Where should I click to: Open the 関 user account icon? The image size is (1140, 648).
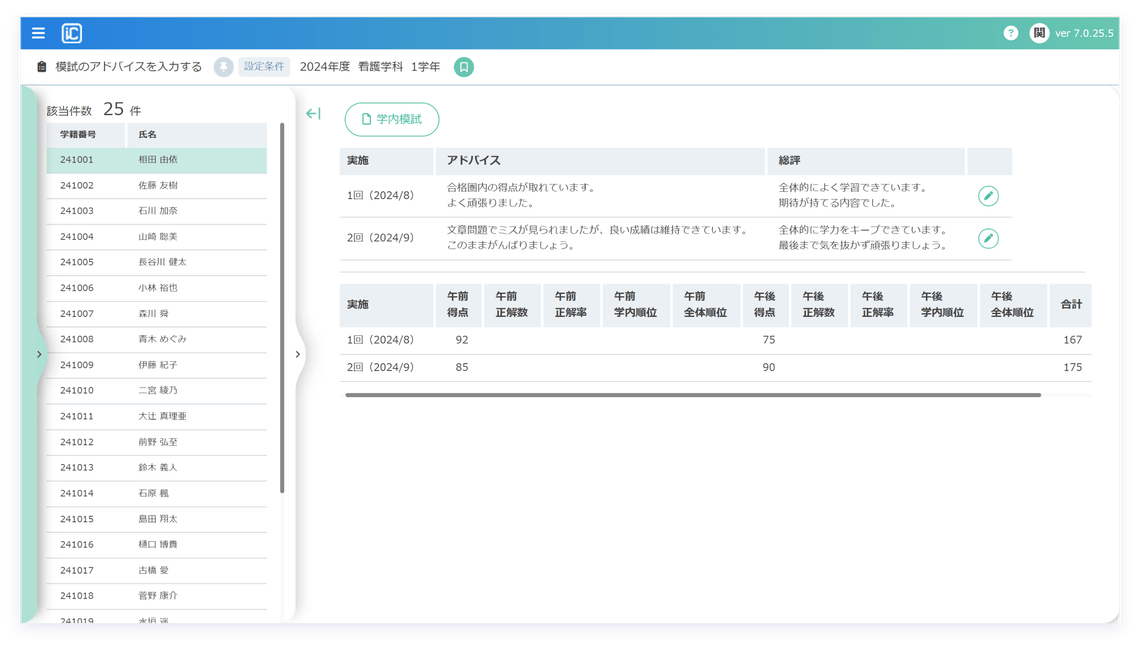coord(1040,32)
